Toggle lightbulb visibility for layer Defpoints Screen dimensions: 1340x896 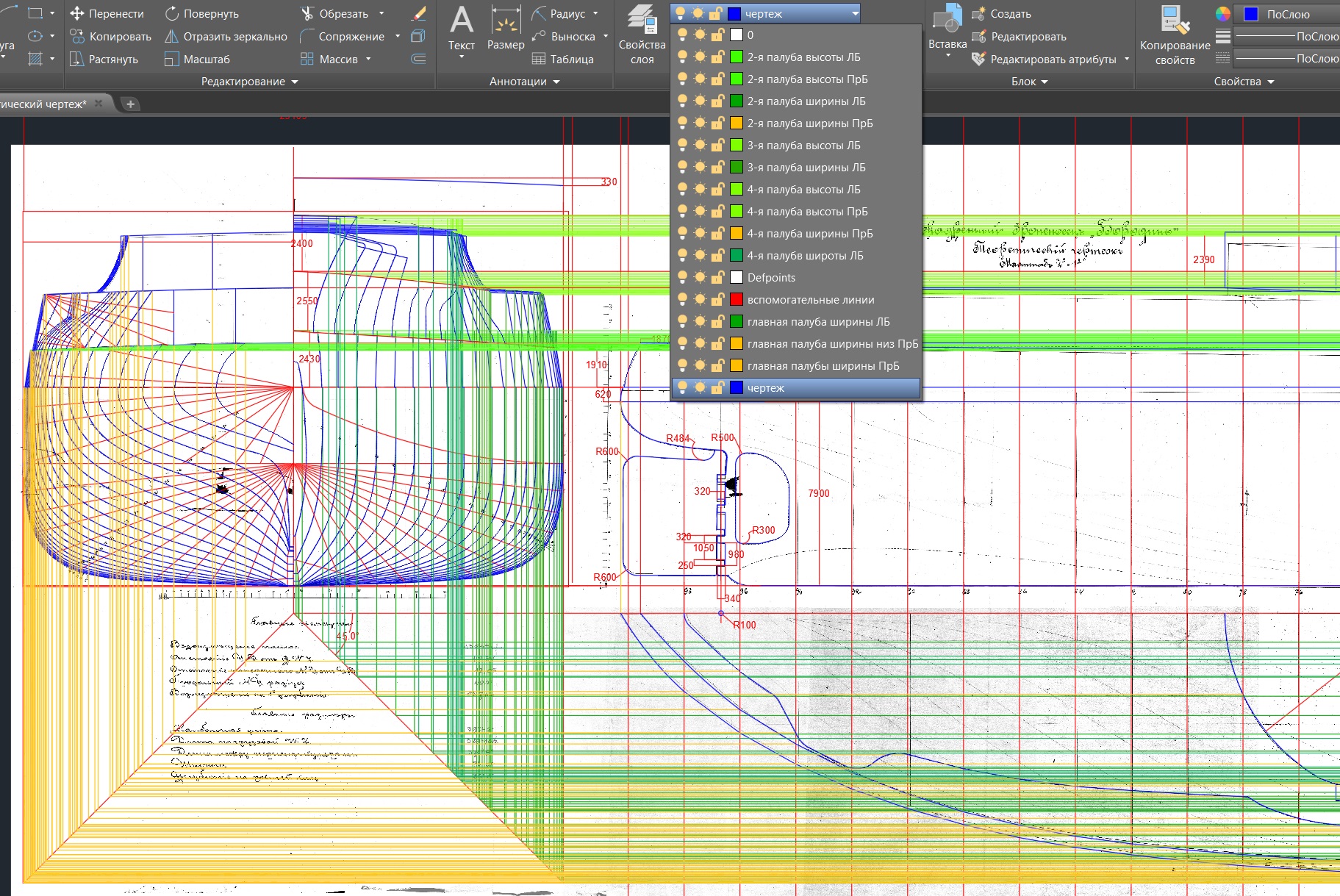[x=682, y=277]
